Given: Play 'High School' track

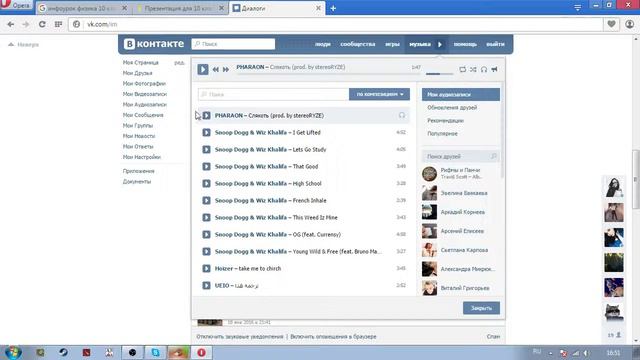Looking at the screenshot, I should coord(207,184).
